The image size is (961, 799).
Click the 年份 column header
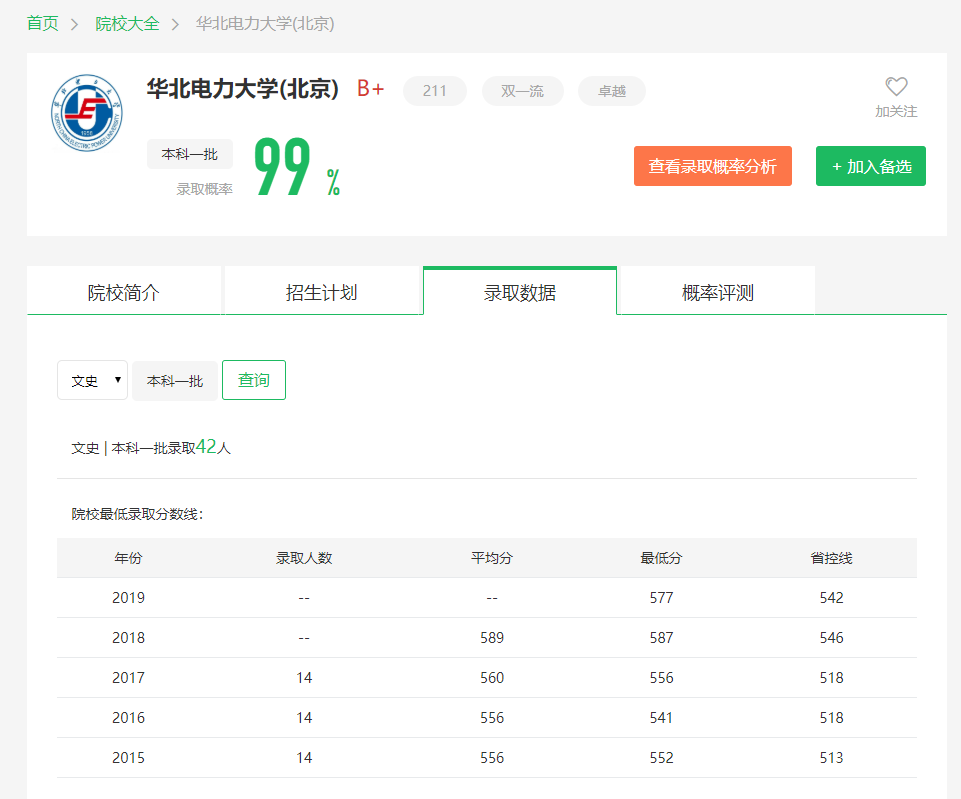(x=128, y=558)
